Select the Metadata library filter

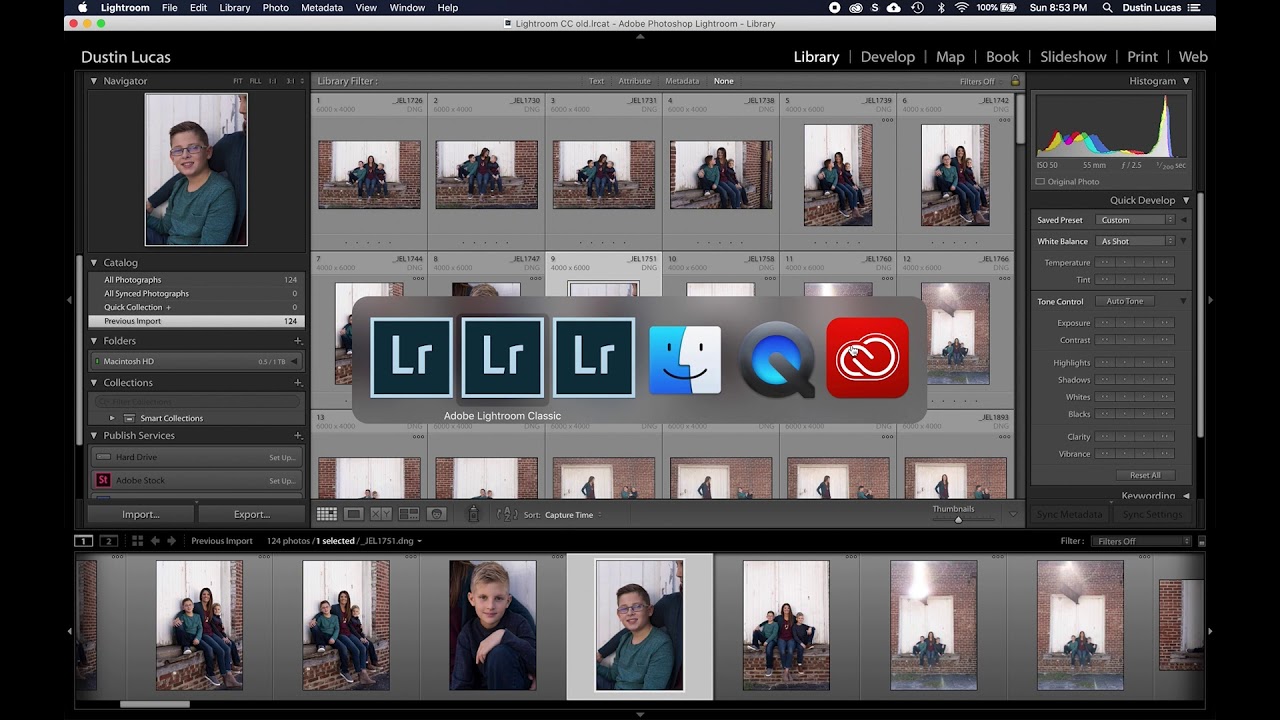[682, 81]
